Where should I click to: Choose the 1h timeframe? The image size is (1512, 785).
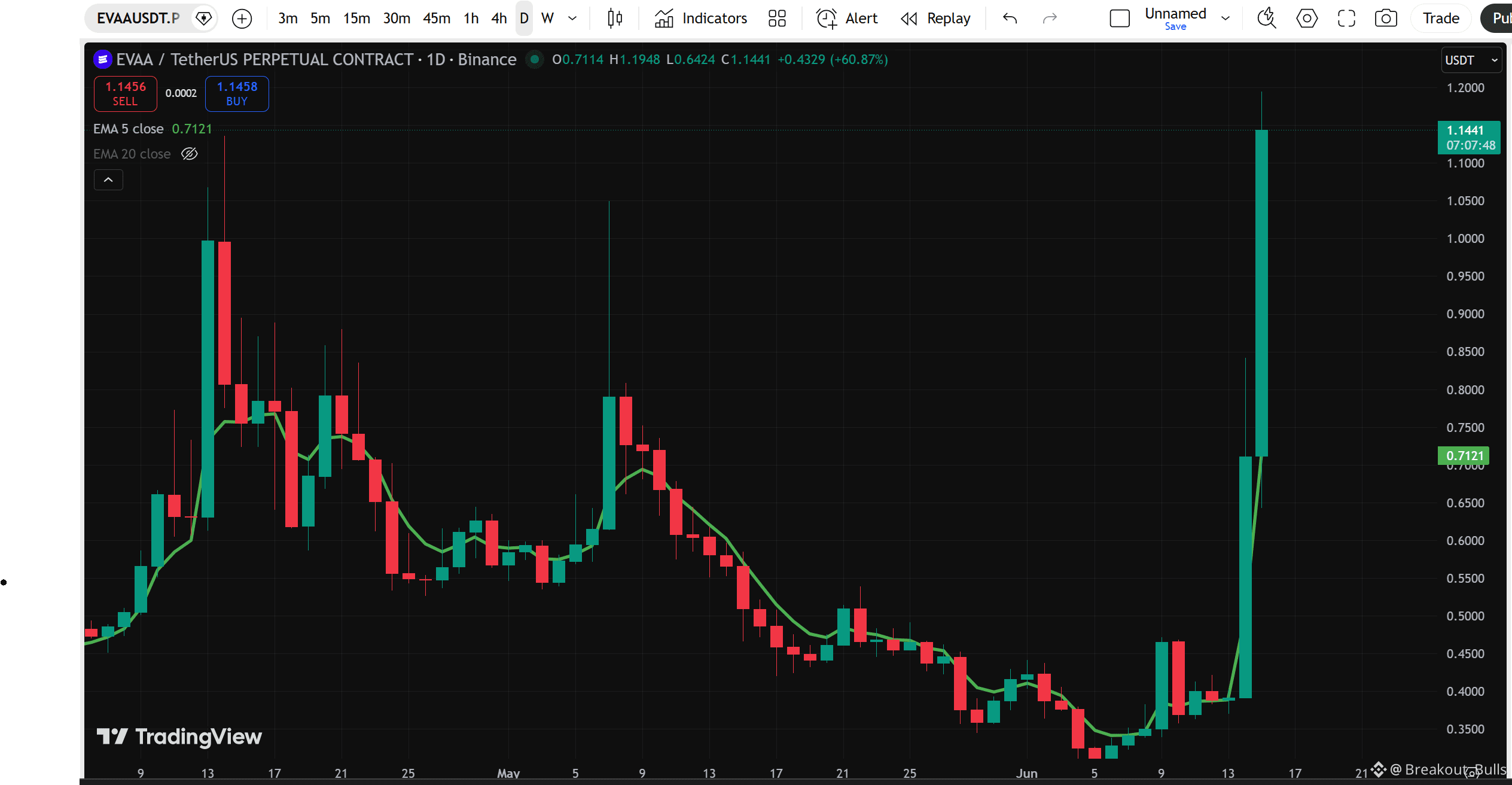(x=471, y=19)
